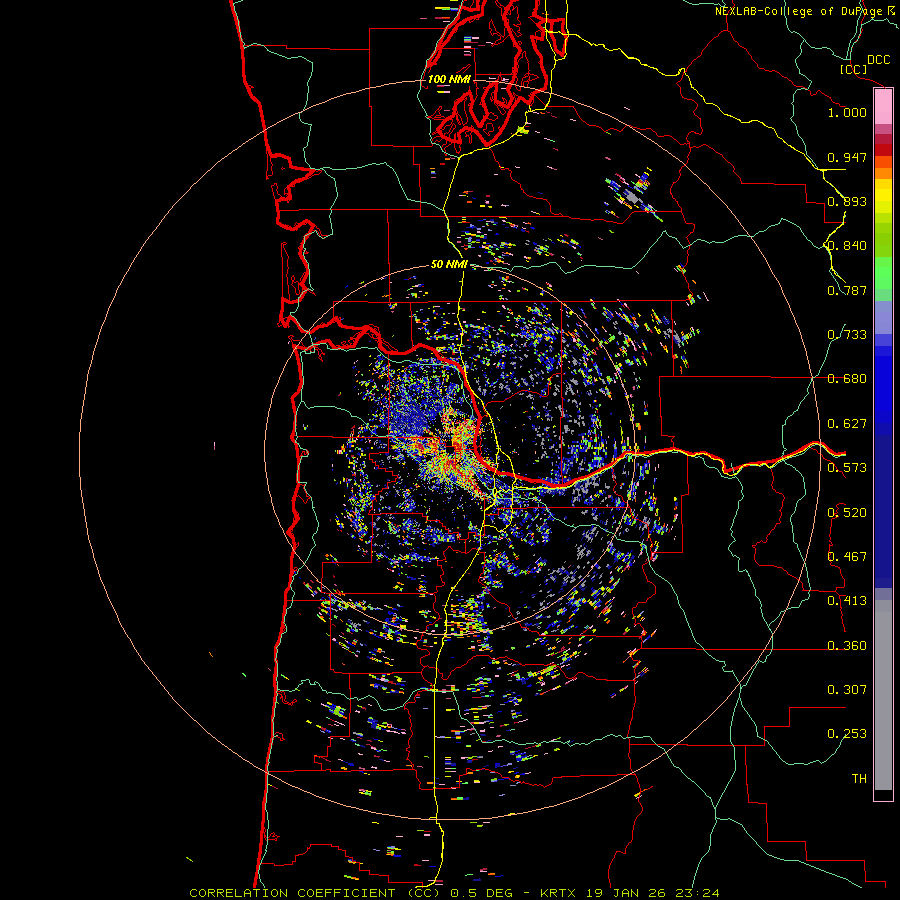This screenshot has width=900, height=900.
Task: Click the 100 NMI range ring label
Action: pos(449,79)
